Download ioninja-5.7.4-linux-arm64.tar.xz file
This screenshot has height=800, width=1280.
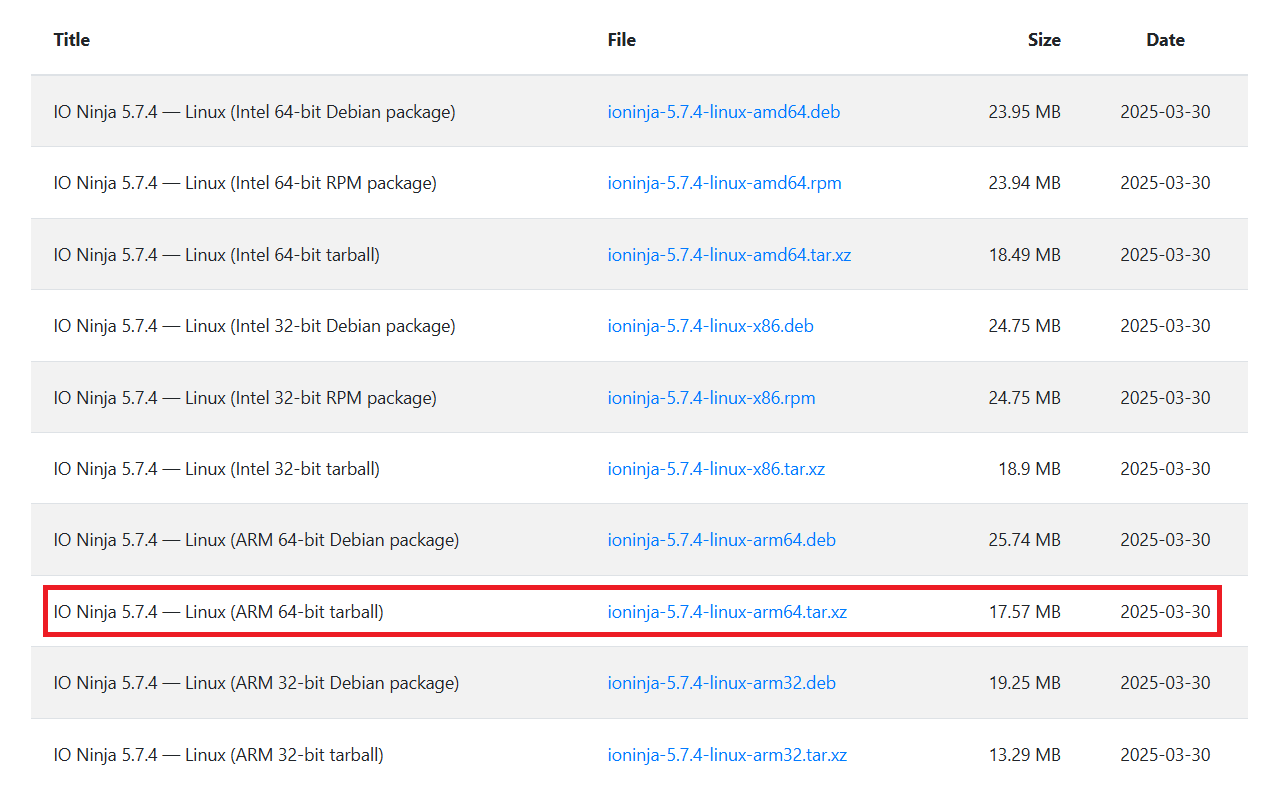[x=728, y=612]
